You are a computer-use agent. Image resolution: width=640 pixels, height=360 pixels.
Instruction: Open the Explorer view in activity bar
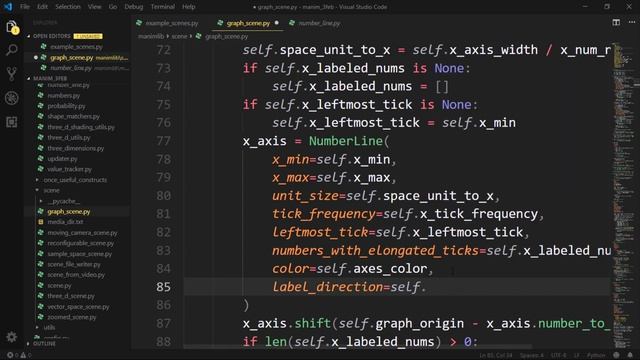tap(12, 27)
